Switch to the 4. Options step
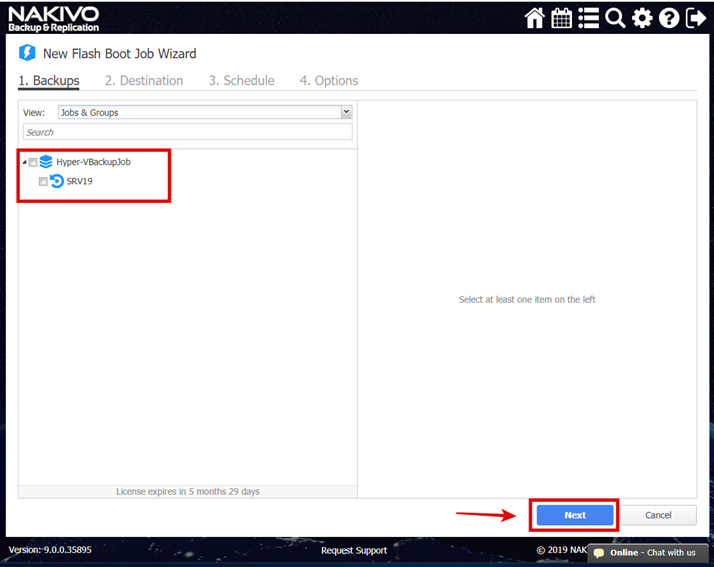Screen dimensions: 714x567 tap(329, 81)
